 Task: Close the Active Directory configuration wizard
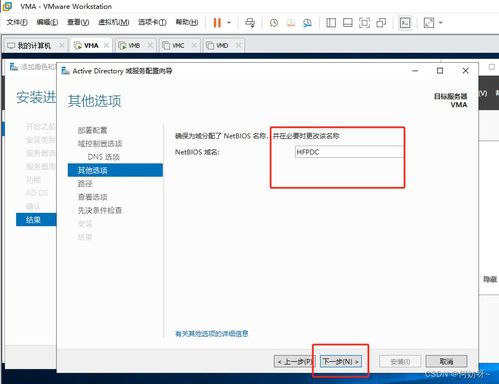(466, 71)
